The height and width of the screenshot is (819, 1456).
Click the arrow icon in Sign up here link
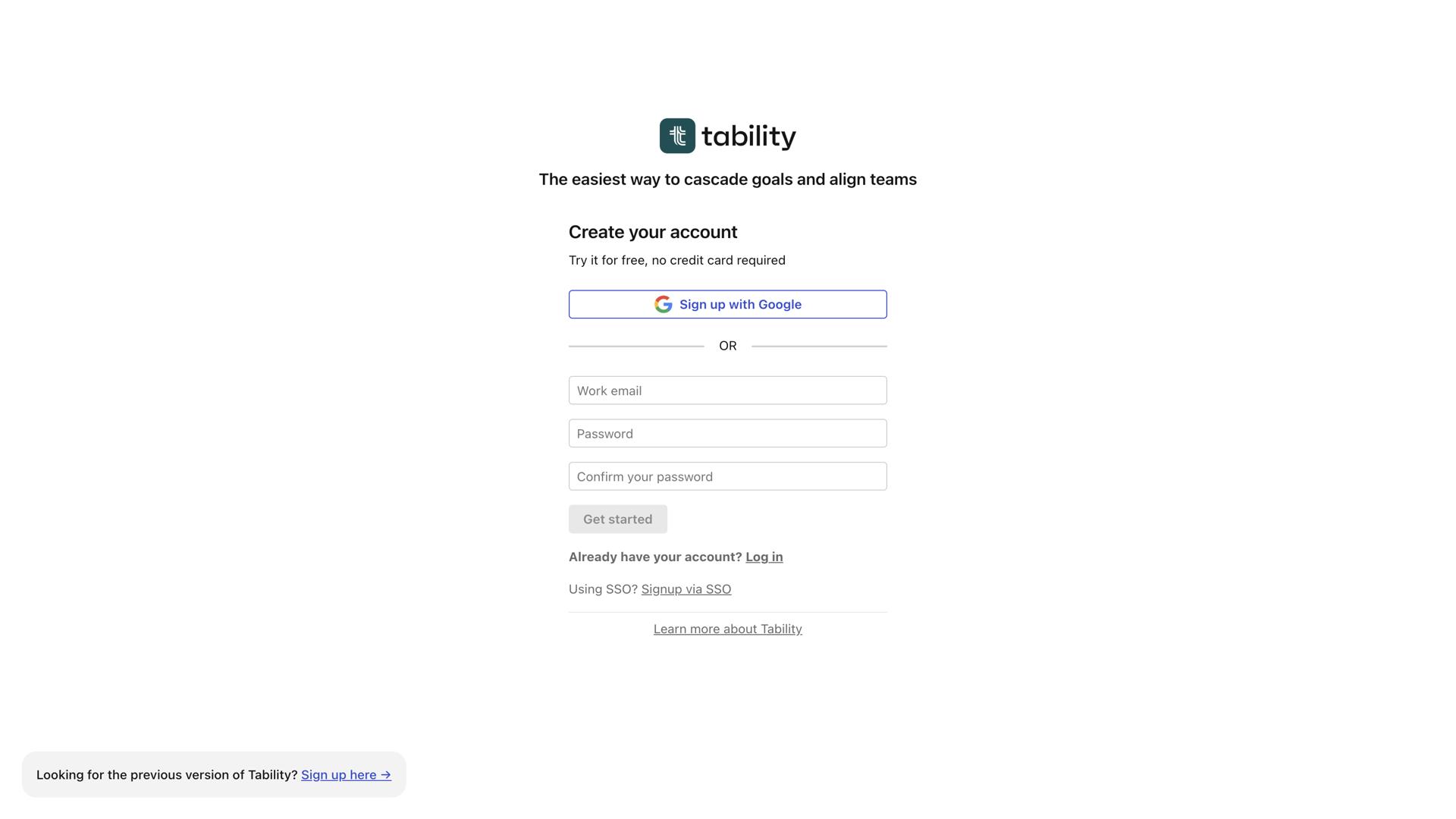(x=385, y=774)
